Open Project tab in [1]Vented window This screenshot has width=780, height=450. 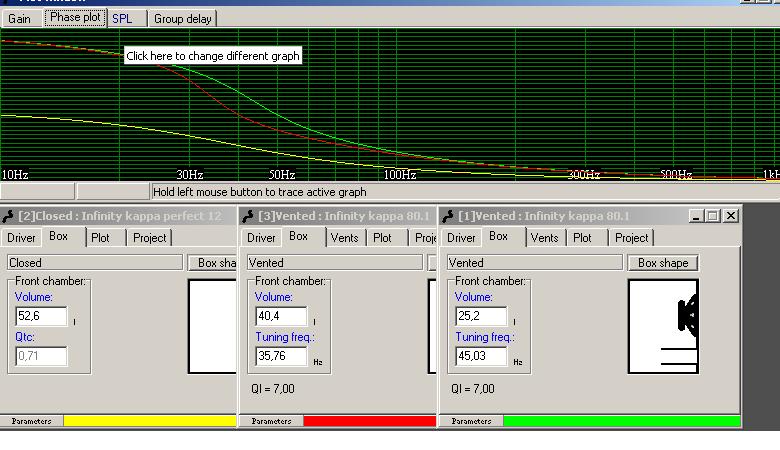(x=631, y=238)
